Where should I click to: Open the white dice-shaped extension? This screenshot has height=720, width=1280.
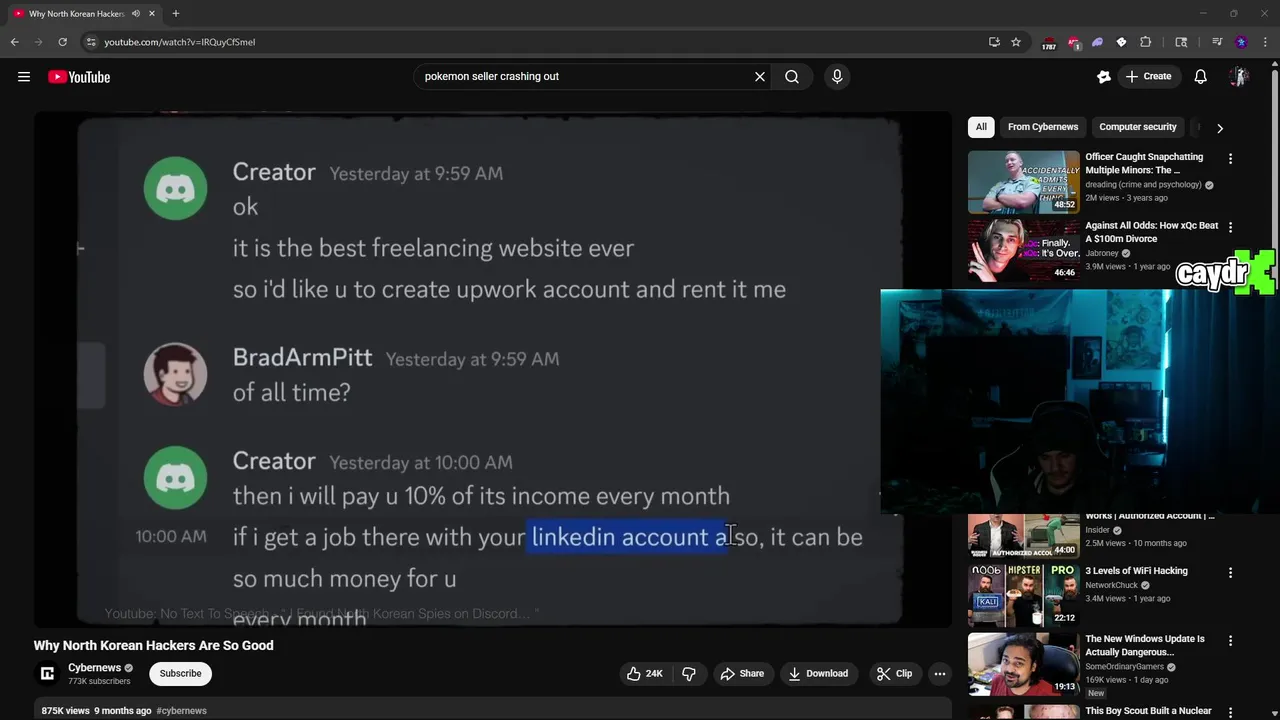1121,42
